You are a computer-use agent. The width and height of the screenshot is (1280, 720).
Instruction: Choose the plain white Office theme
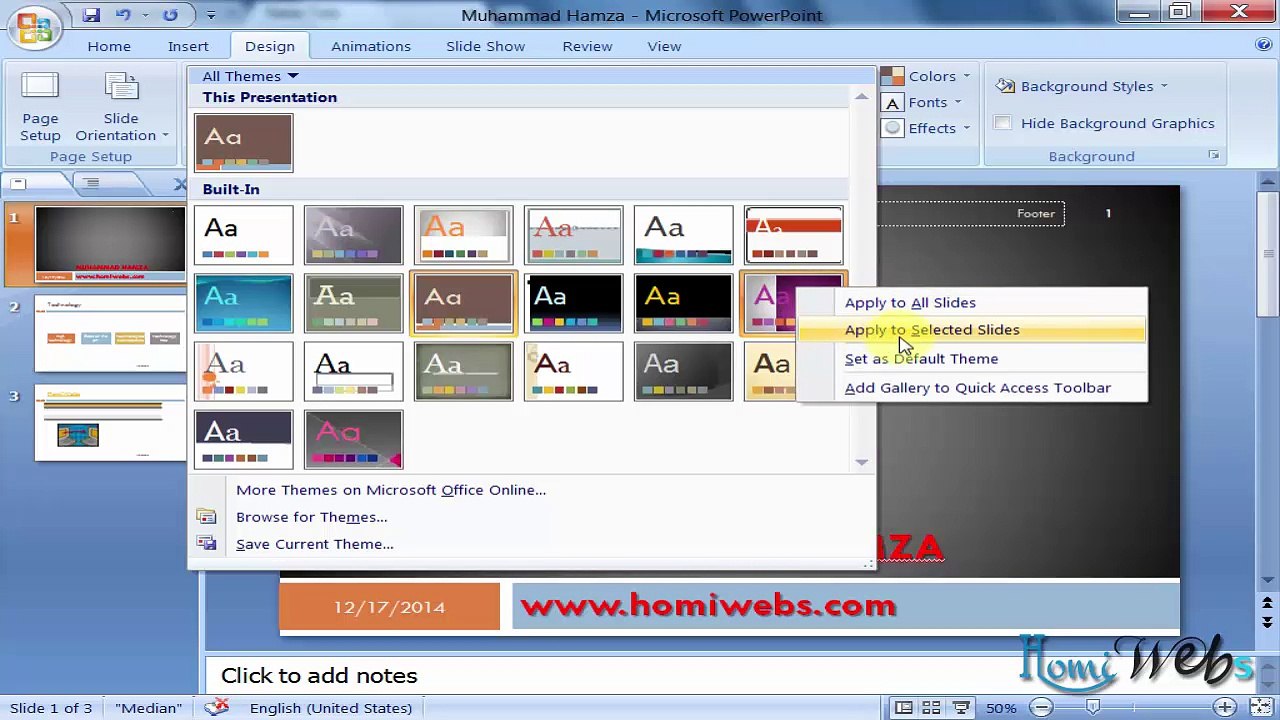click(x=244, y=235)
